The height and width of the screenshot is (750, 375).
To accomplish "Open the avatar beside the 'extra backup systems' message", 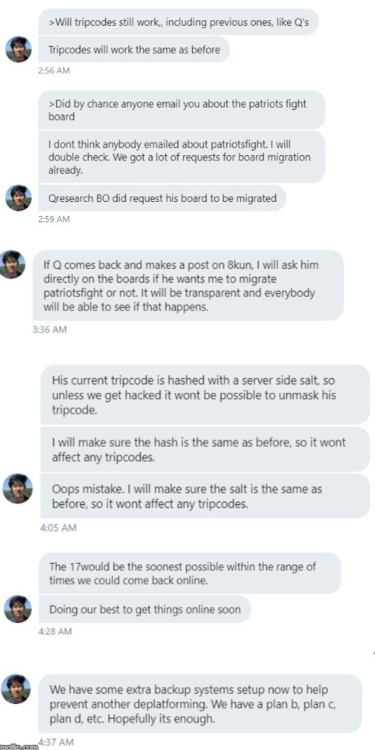I will pyautogui.click(x=16, y=688).
